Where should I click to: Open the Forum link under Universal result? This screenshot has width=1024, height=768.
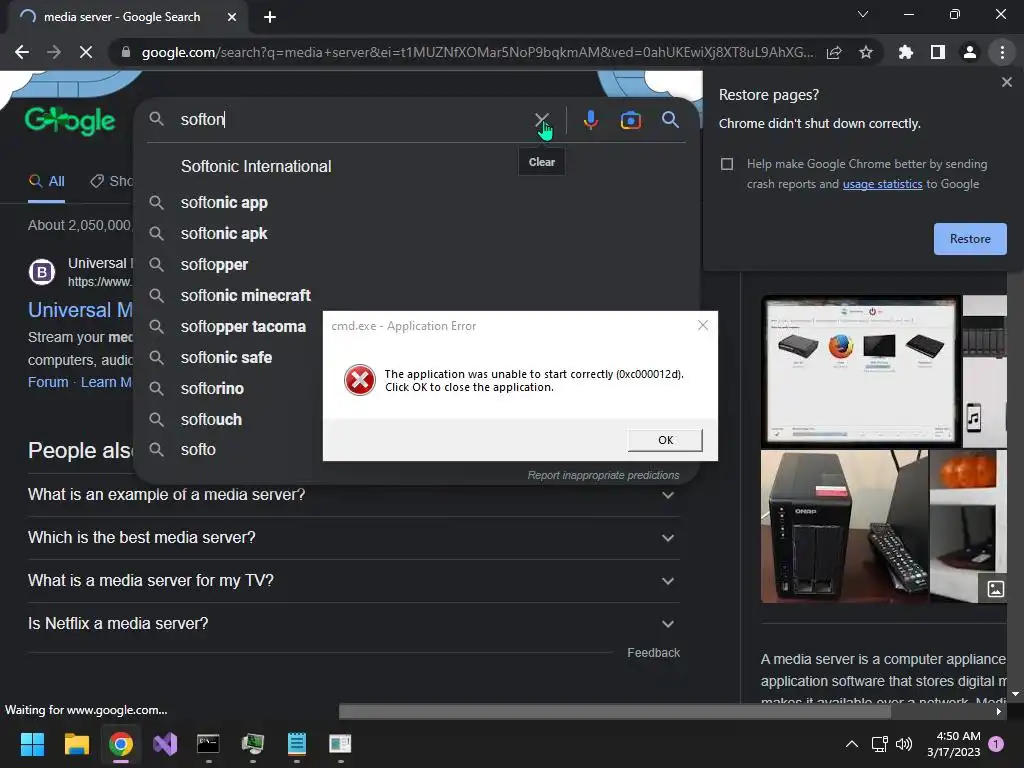click(48, 382)
